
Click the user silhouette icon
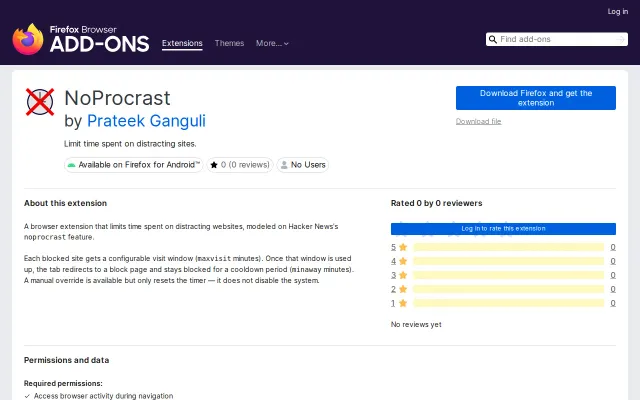click(x=284, y=165)
